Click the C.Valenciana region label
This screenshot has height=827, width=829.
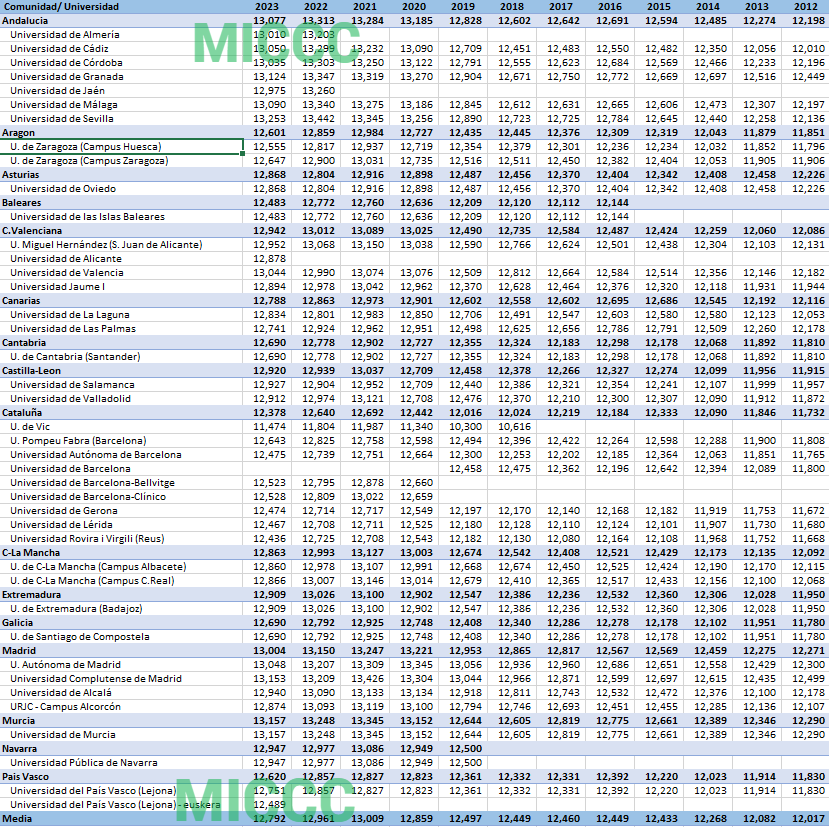[32, 231]
